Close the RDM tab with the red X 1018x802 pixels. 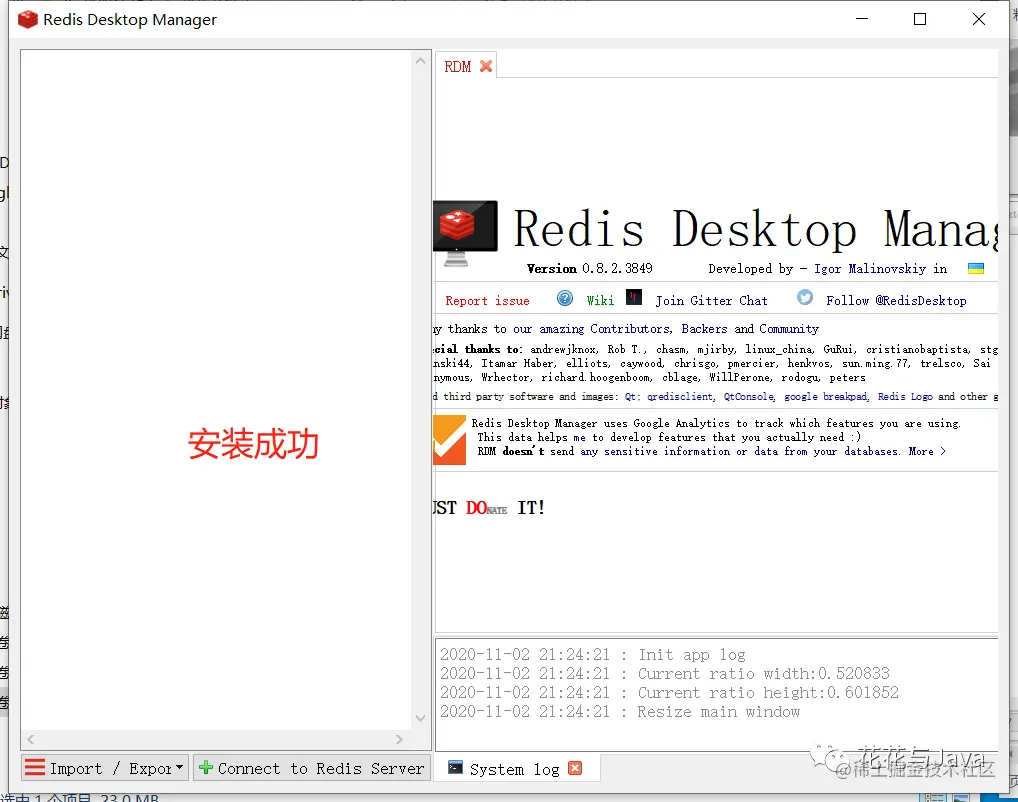coord(486,66)
